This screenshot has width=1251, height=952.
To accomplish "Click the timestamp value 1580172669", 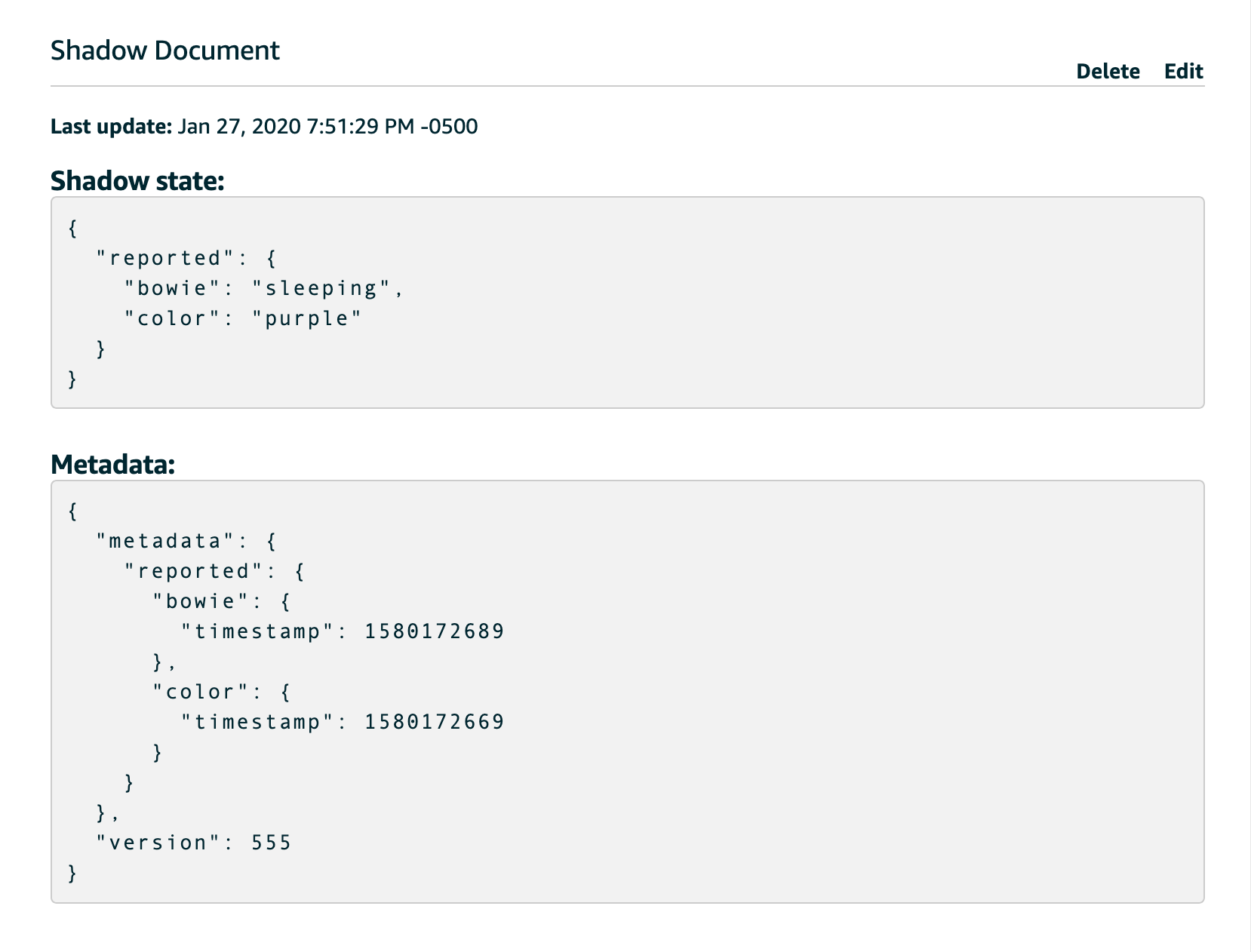I will 434,722.
